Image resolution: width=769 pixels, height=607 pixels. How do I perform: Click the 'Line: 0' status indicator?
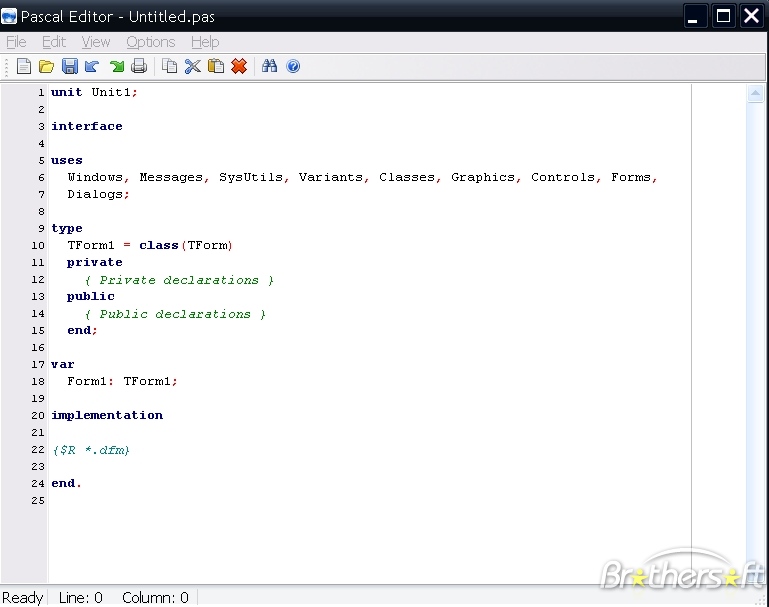click(x=80, y=598)
